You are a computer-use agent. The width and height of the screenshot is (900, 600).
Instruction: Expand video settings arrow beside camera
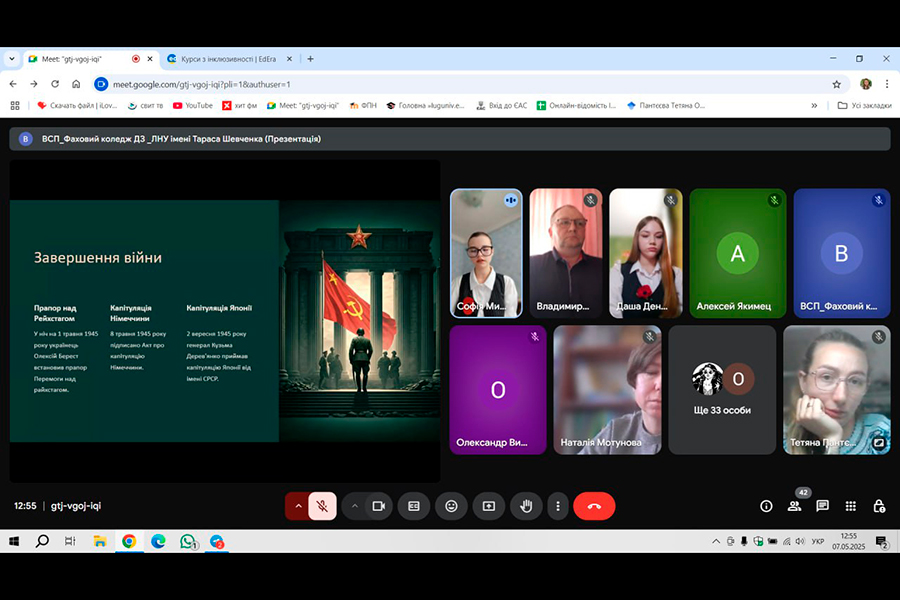point(355,506)
